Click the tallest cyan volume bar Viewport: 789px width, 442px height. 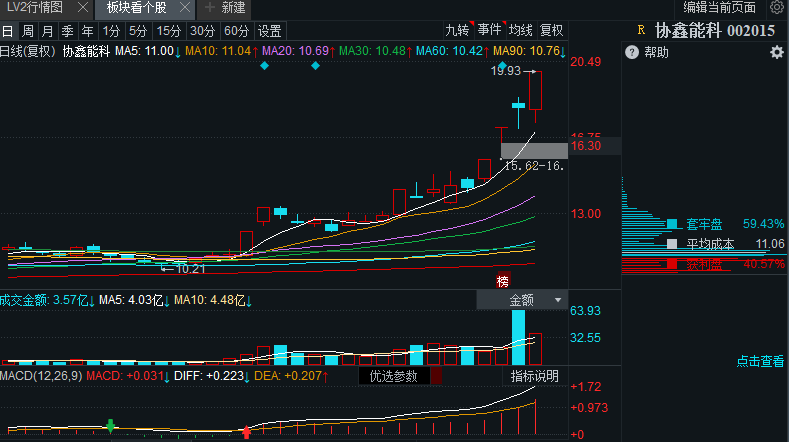pos(518,337)
